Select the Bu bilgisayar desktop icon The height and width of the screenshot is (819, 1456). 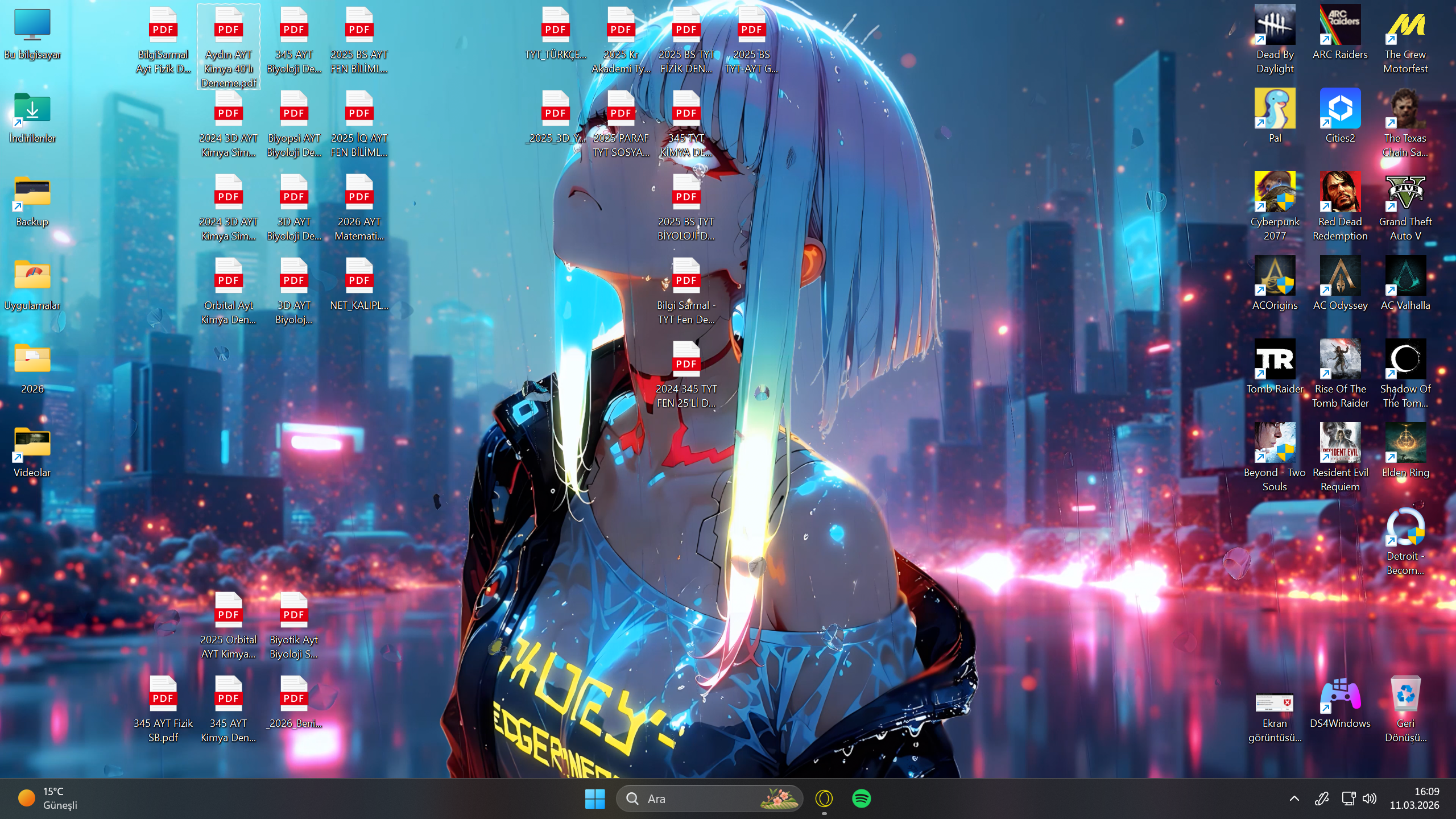pyautogui.click(x=32, y=33)
